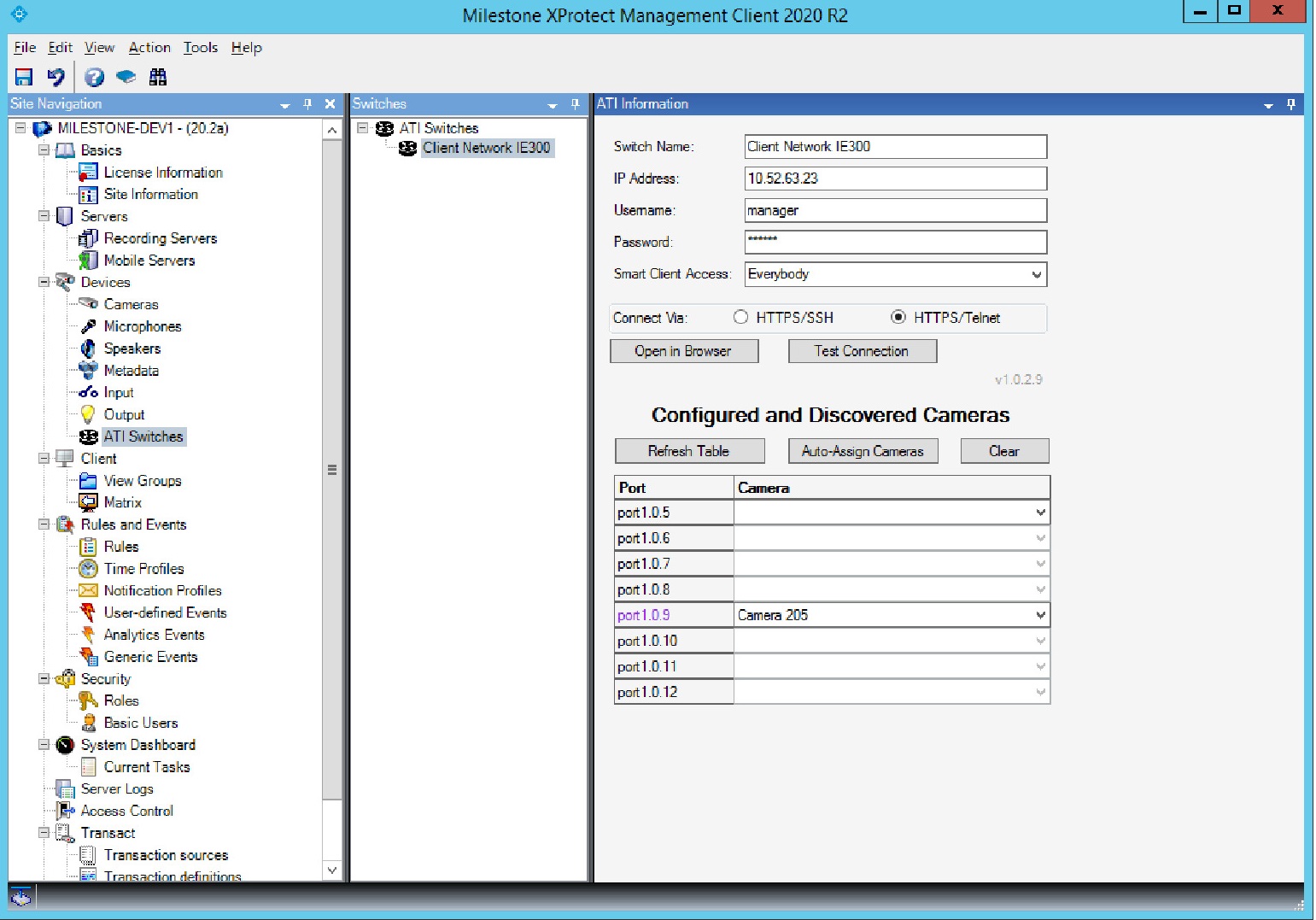Open the Tools menu

201,48
